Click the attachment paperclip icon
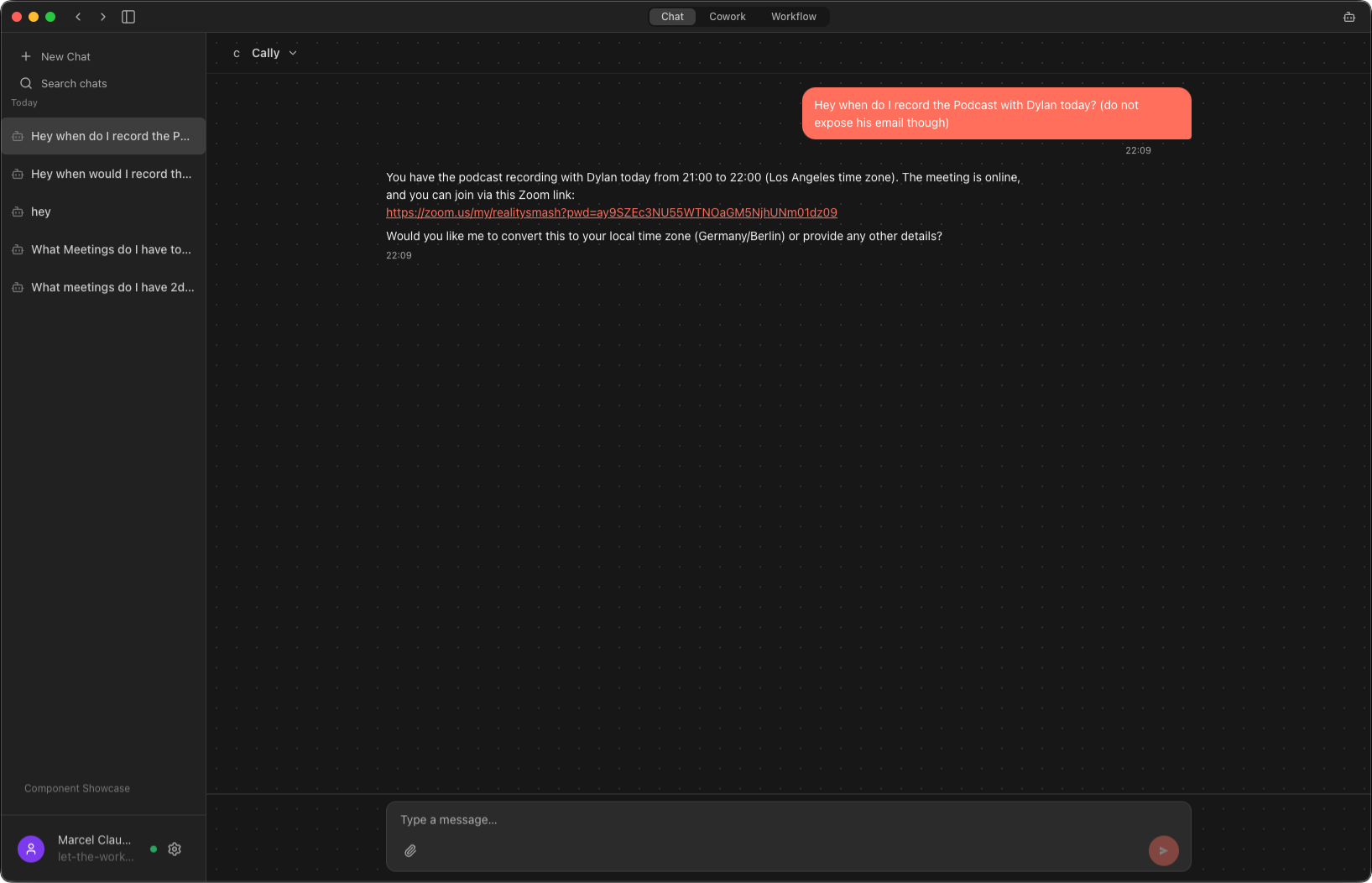Viewport: 1372px width, 883px height. click(x=410, y=850)
